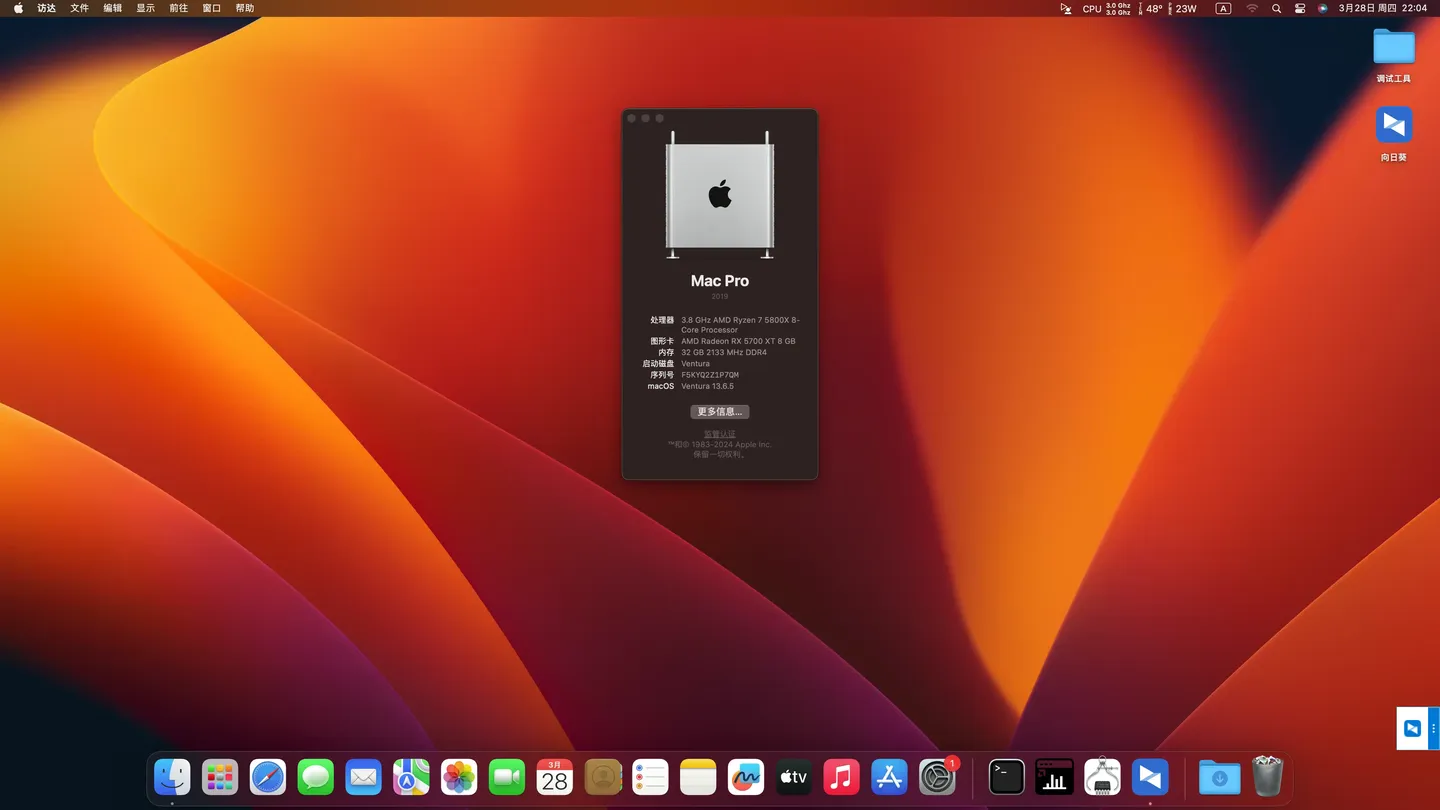Open the 调试工具 folder on the desktop
The image size is (1440, 810).
[1393, 47]
